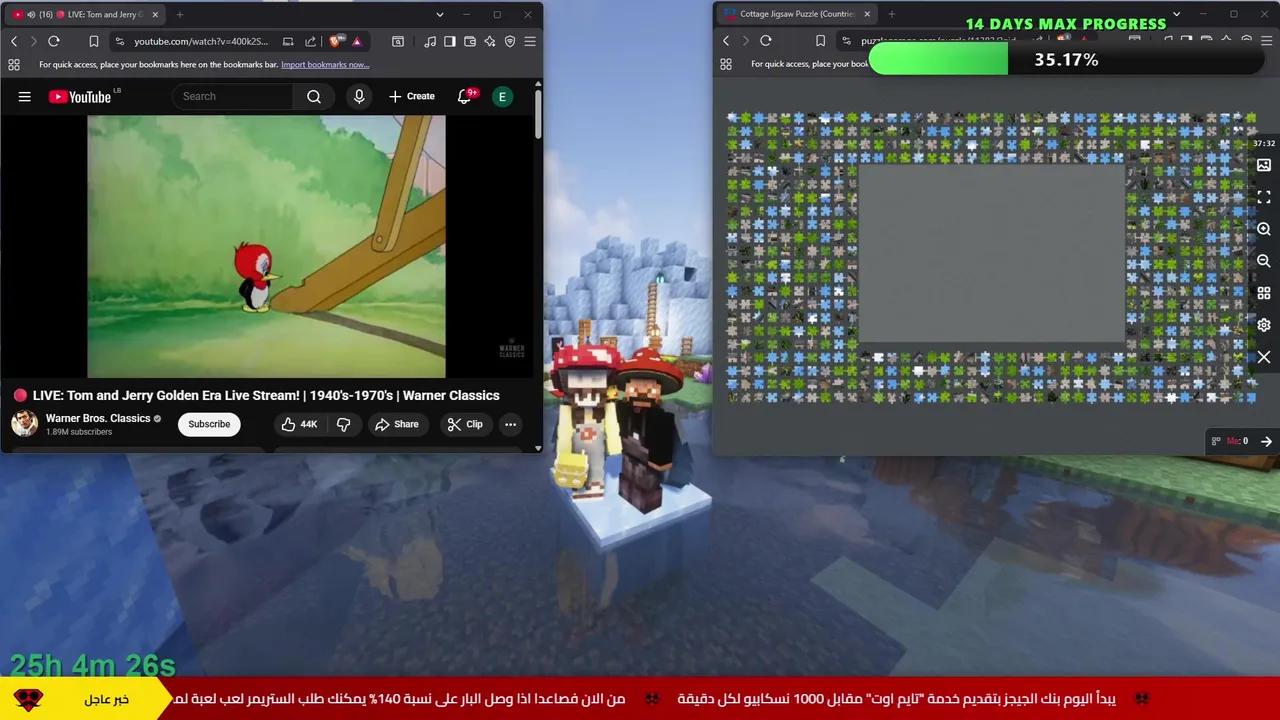Screen dimensions: 1280x720
Task: Select the Cottage Jigsaw Puzzle tab
Action: [797, 14]
